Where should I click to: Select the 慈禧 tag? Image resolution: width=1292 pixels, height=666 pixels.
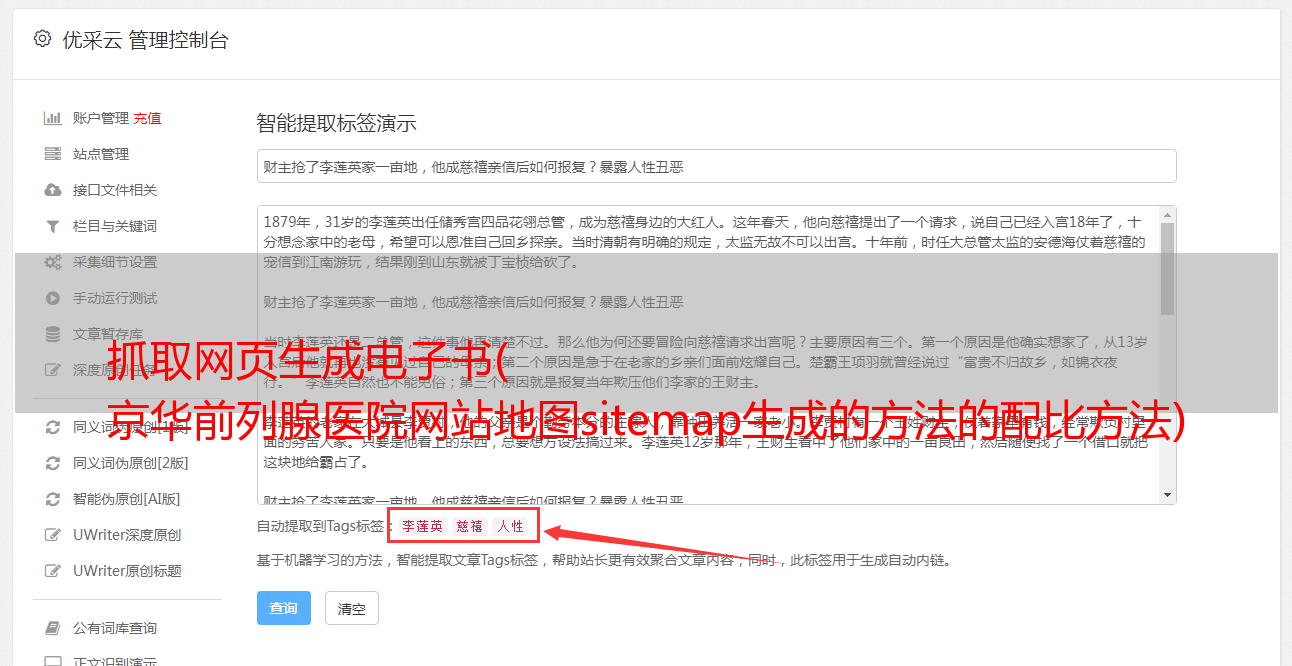pyautogui.click(x=470, y=526)
